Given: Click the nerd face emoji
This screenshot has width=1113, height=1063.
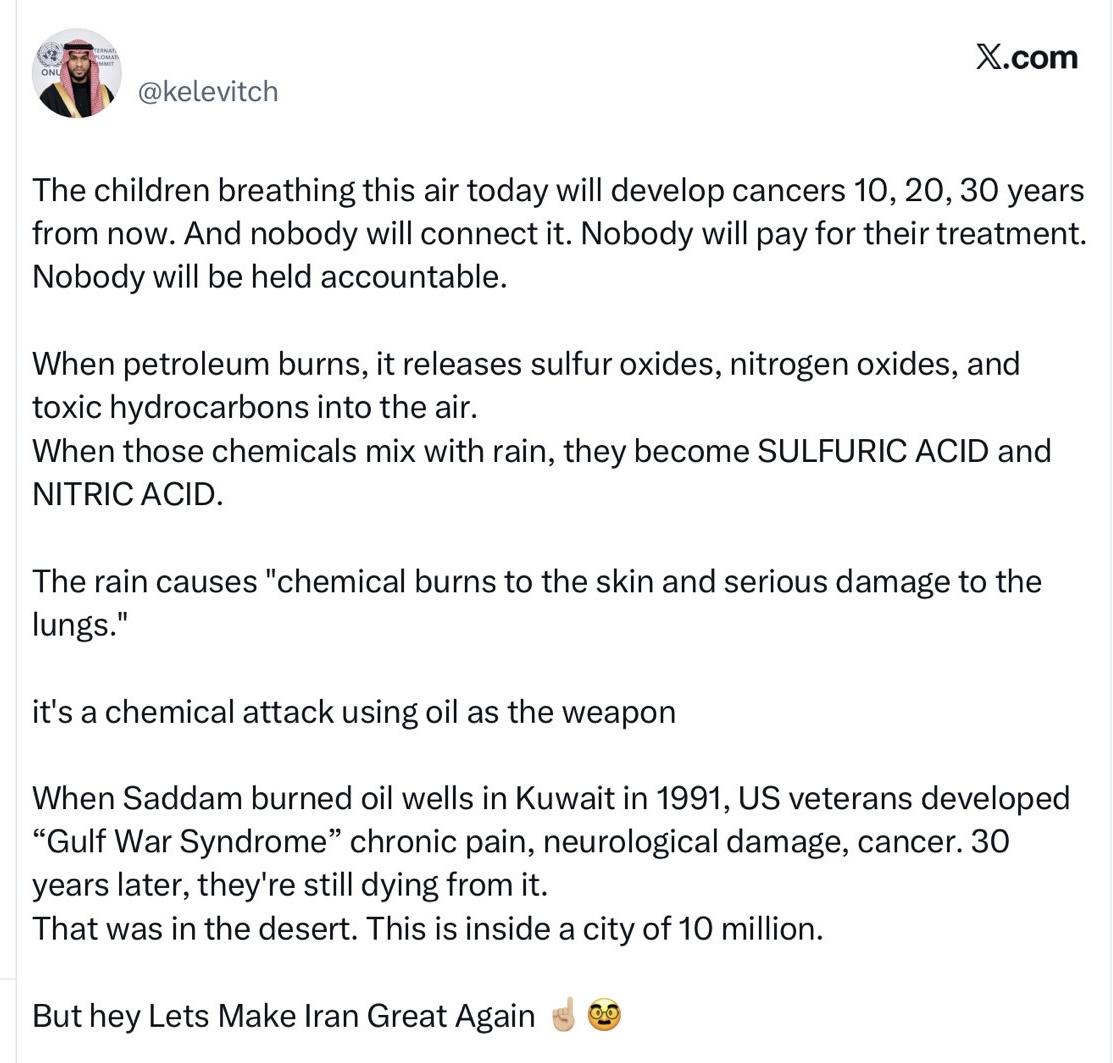Looking at the screenshot, I should coord(604,1016).
